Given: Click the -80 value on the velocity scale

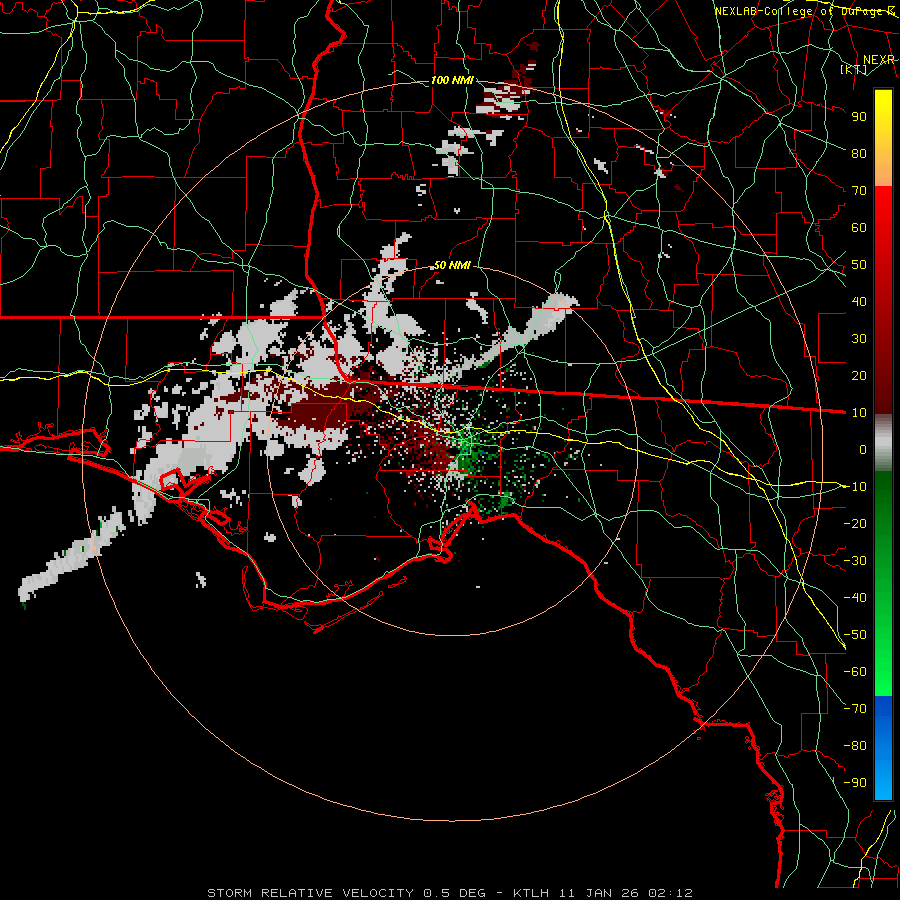Looking at the screenshot, I should click(855, 746).
